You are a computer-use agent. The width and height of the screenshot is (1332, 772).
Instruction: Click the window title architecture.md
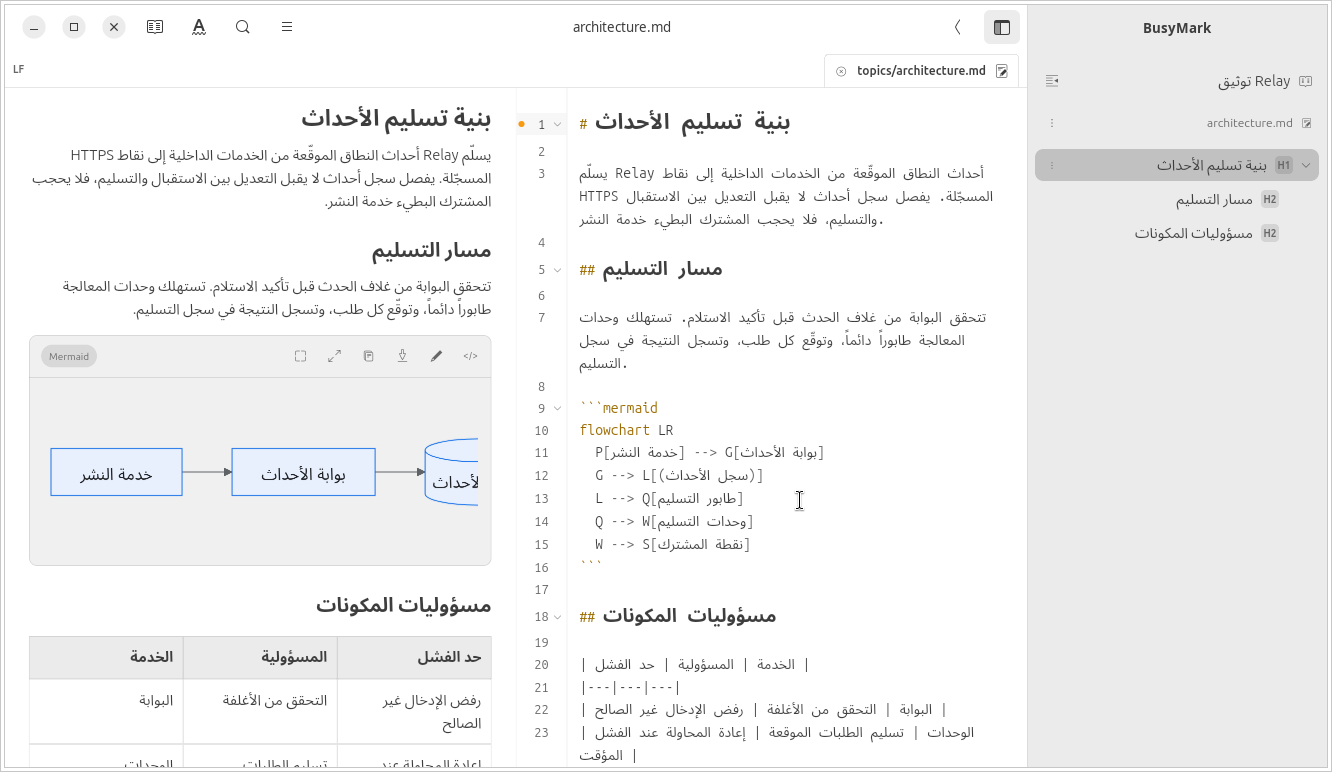pos(622,27)
